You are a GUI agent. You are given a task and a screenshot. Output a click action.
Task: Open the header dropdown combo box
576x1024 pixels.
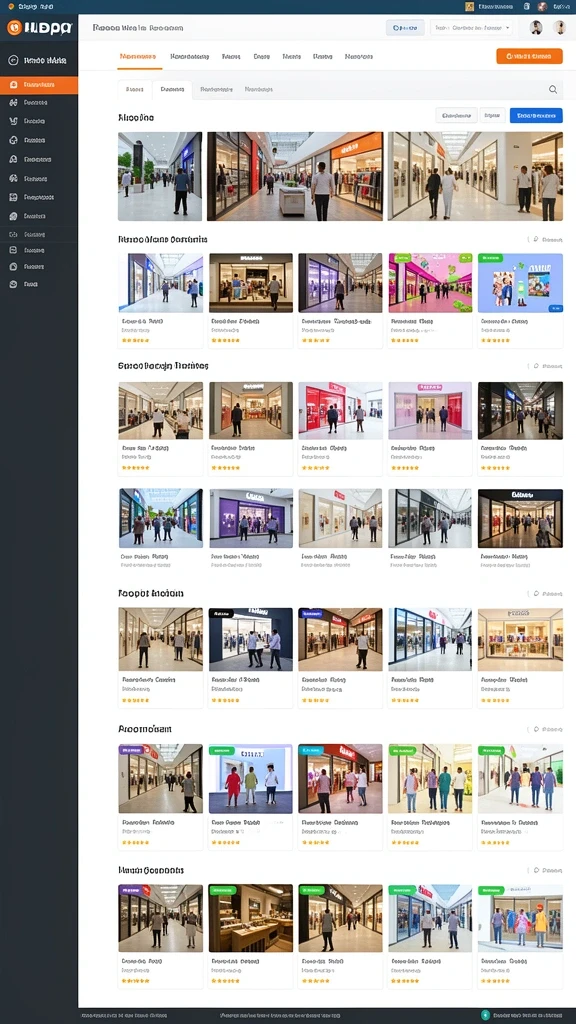pos(471,27)
